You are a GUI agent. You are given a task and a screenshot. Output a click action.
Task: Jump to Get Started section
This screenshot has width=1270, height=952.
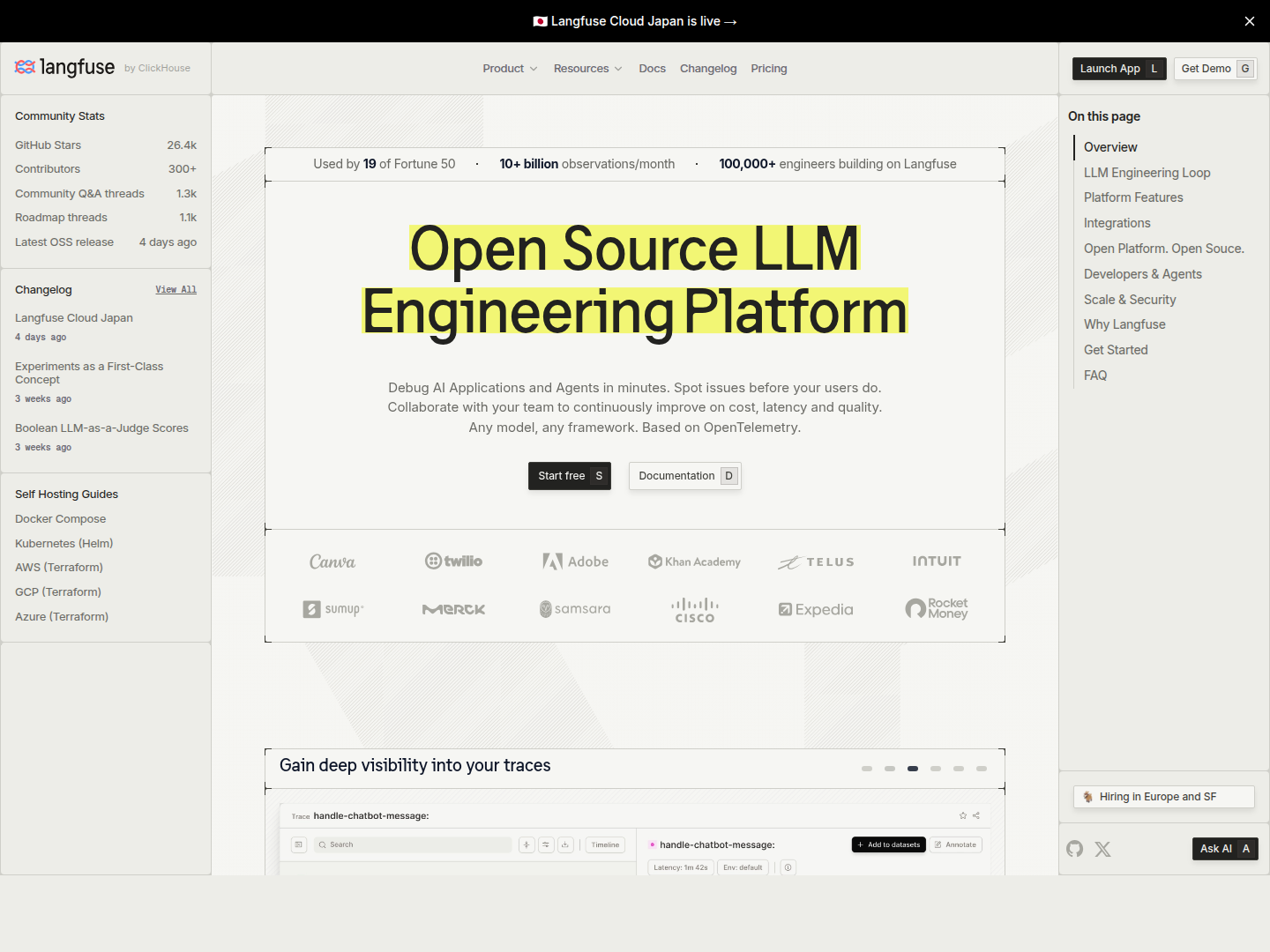click(x=1116, y=350)
